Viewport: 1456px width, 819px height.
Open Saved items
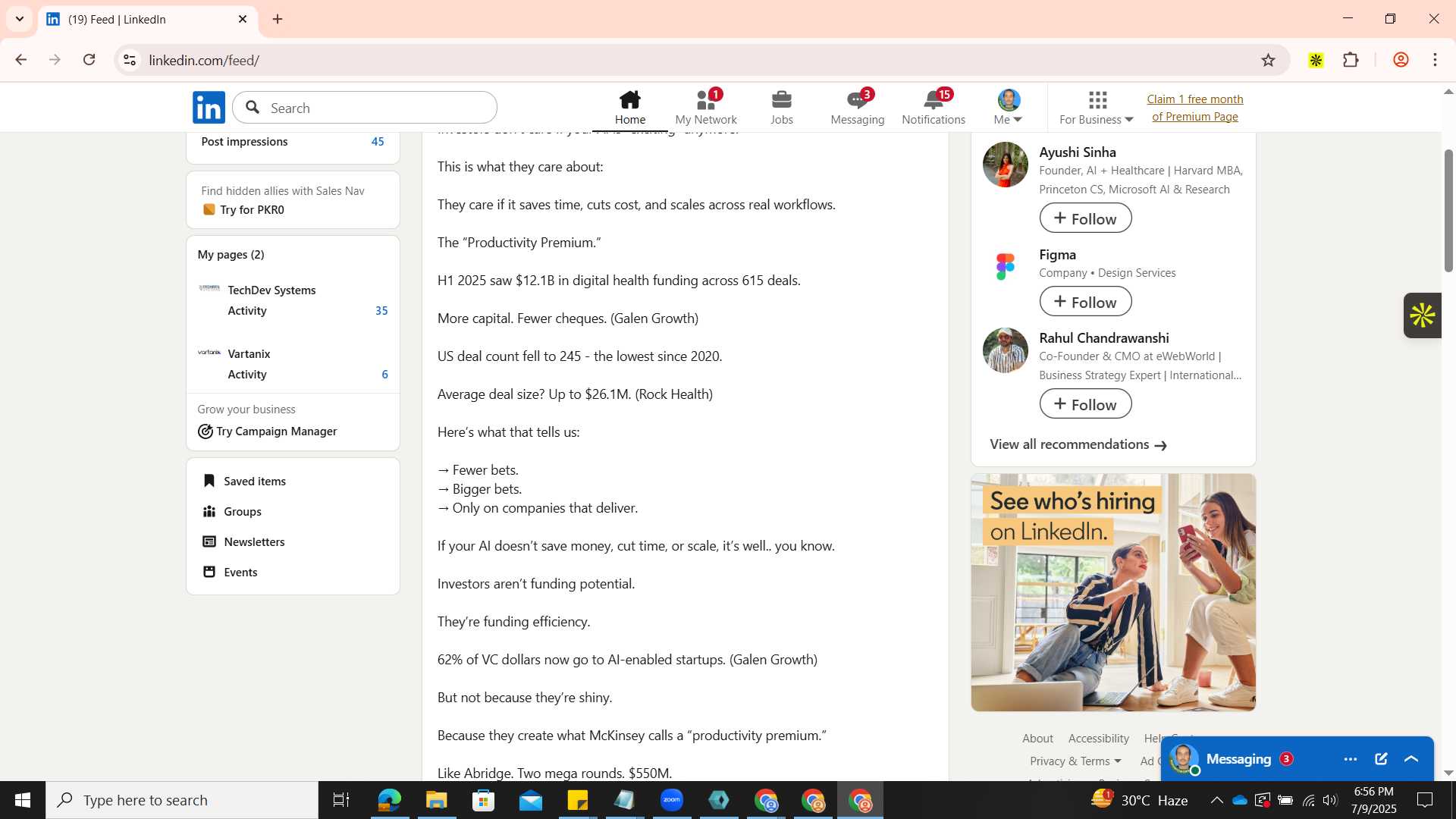click(255, 482)
